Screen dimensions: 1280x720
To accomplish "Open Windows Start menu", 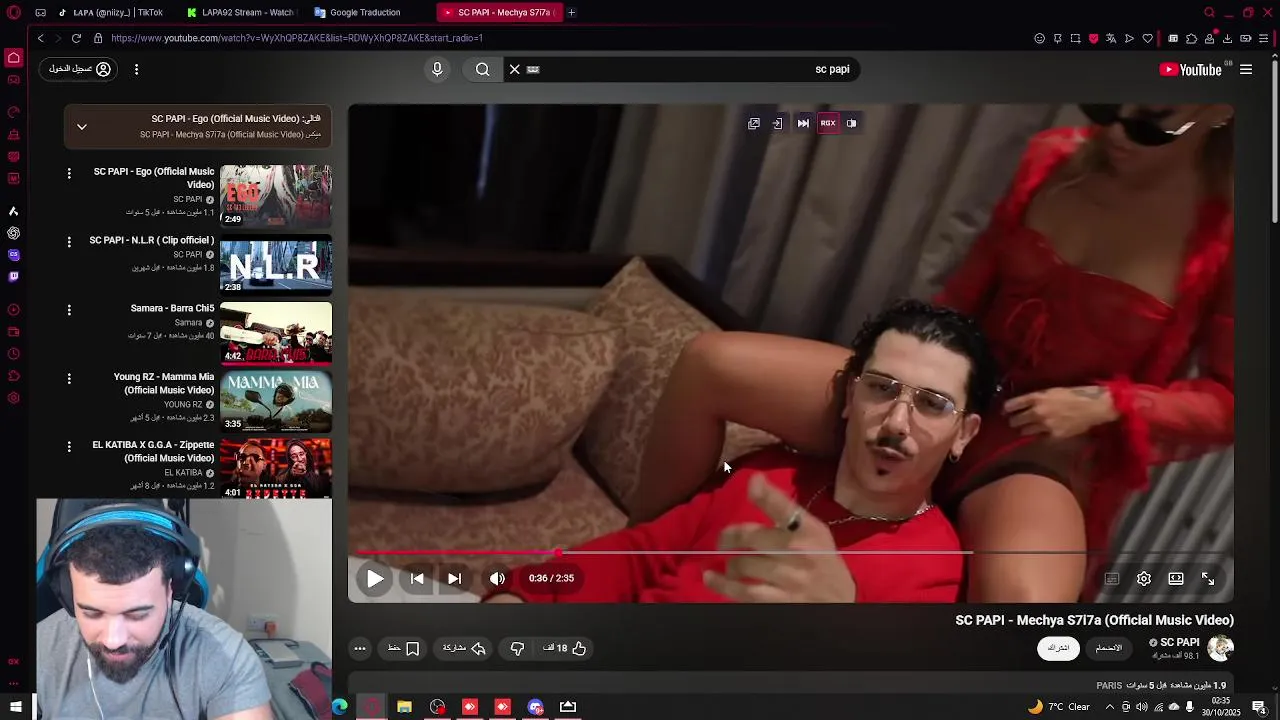I will pyautogui.click(x=15, y=707).
